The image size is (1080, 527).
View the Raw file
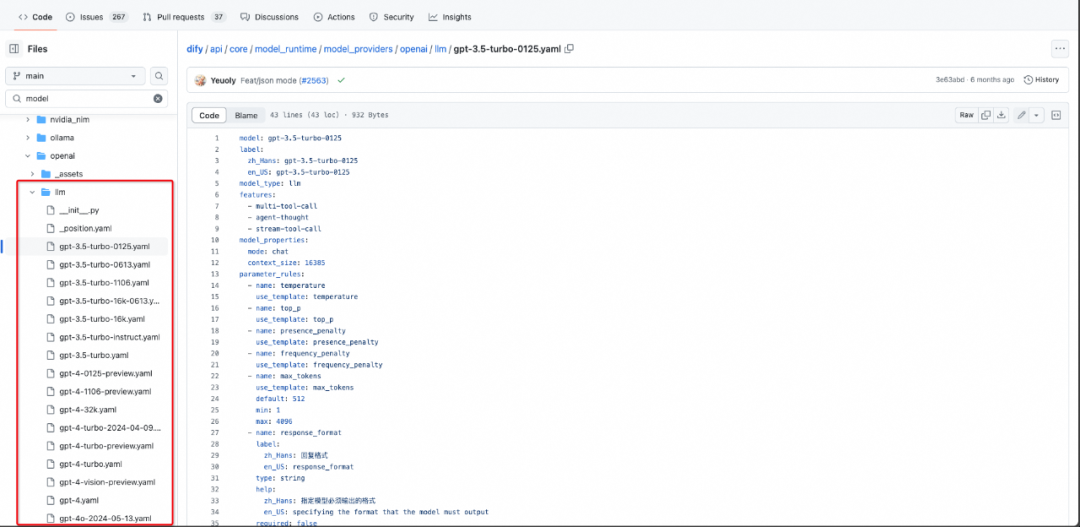[966, 115]
